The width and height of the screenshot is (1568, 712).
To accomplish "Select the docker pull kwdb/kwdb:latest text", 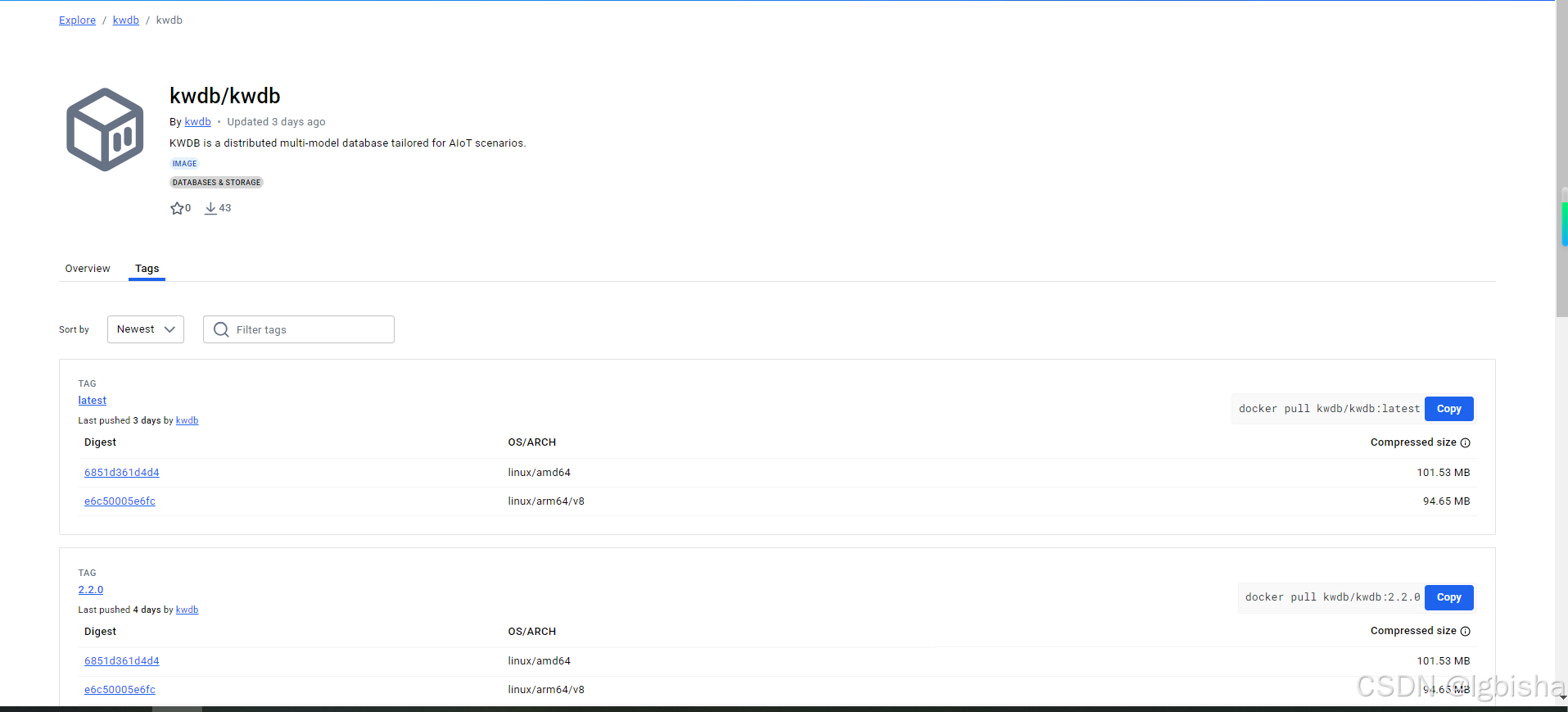I will [x=1329, y=409].
